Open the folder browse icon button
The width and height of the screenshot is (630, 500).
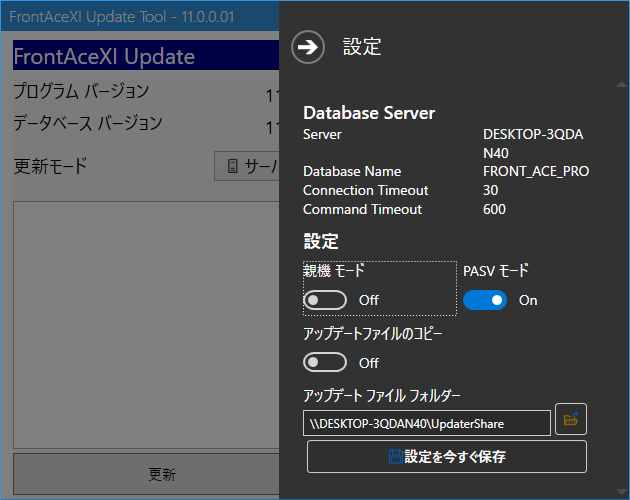(x=570, y=420)
